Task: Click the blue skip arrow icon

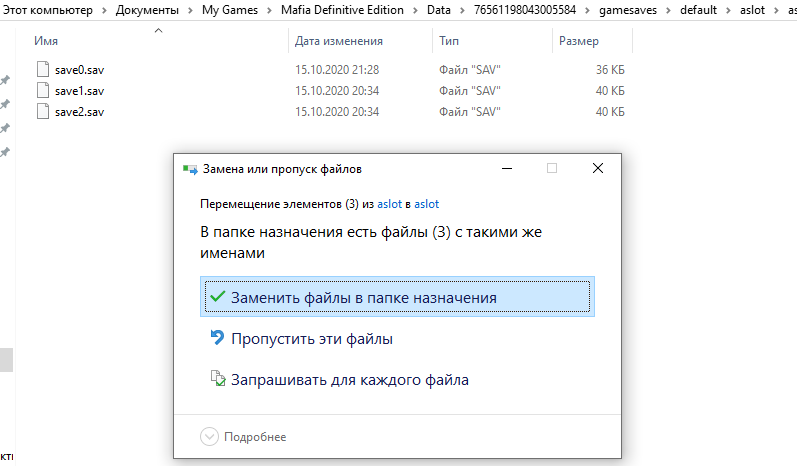Action: point(217,338)
